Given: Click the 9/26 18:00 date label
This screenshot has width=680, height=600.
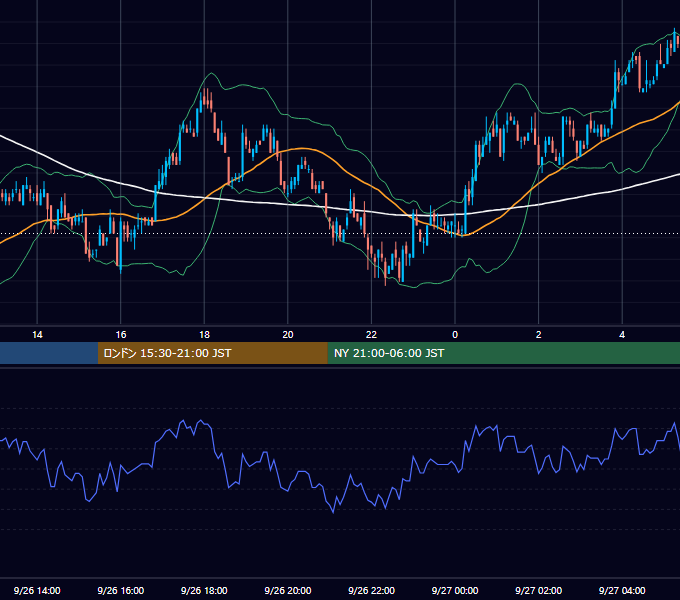Looking at the screenshot, I should [x=204, y=590].
